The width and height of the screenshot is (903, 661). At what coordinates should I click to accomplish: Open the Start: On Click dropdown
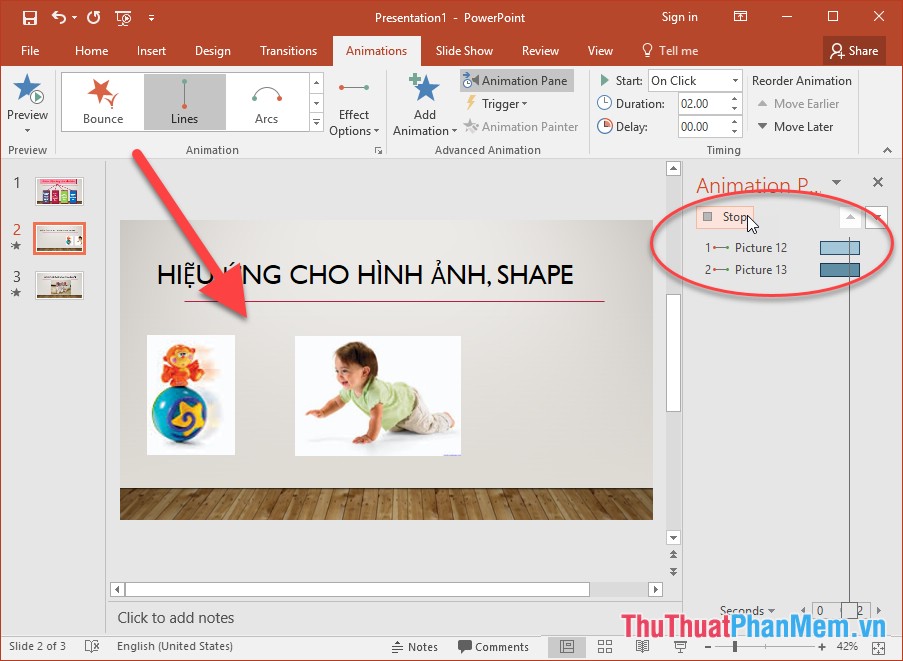click(694, 80)
